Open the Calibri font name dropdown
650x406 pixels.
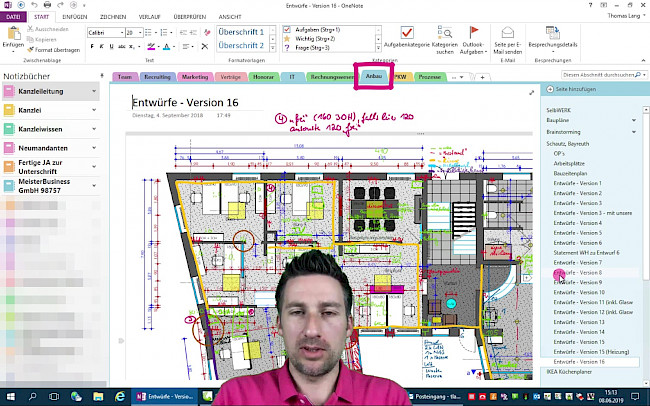(x=118, y=32)
